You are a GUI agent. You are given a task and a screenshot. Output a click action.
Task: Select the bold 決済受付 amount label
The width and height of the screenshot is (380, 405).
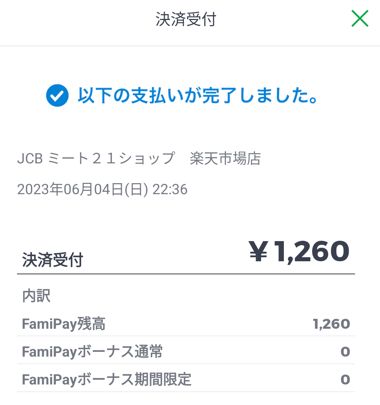point(52,260)
